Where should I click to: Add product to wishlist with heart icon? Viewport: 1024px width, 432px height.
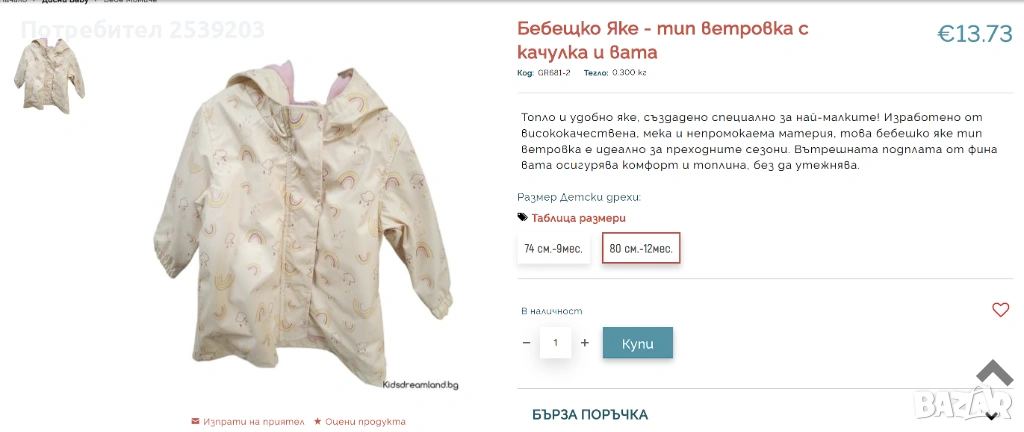pos(1000,310)
